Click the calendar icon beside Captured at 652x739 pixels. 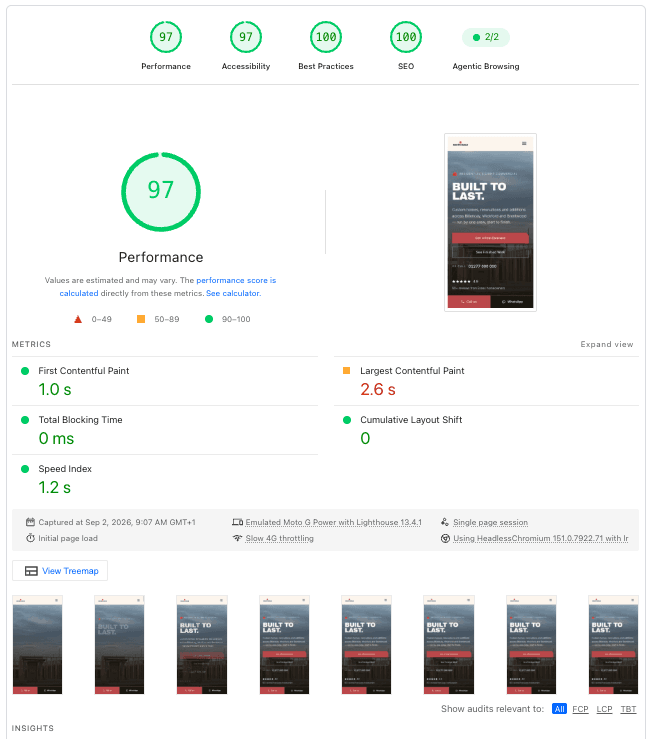30,522
